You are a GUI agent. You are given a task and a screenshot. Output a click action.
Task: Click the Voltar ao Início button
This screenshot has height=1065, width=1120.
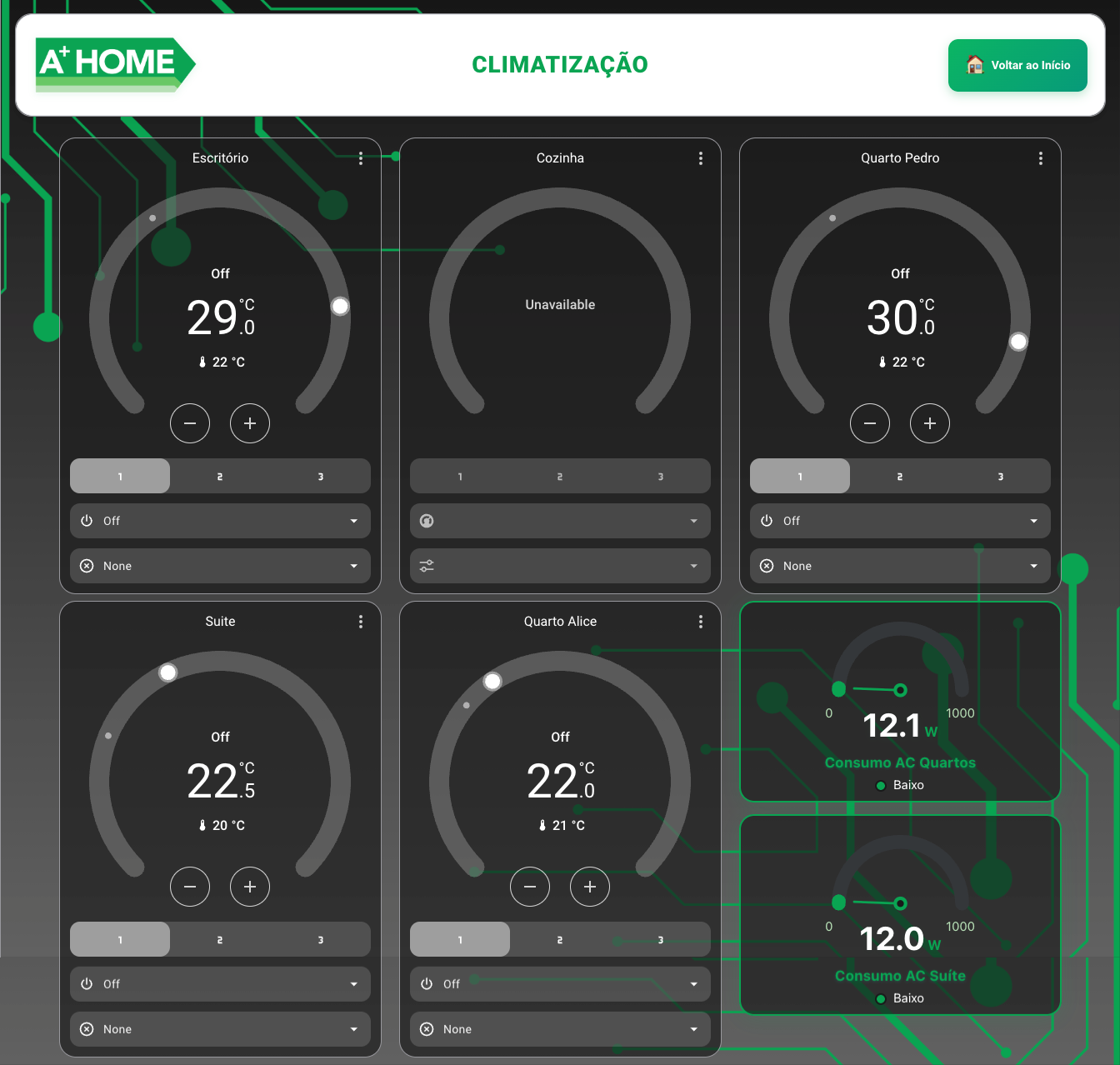(1017, 65)
